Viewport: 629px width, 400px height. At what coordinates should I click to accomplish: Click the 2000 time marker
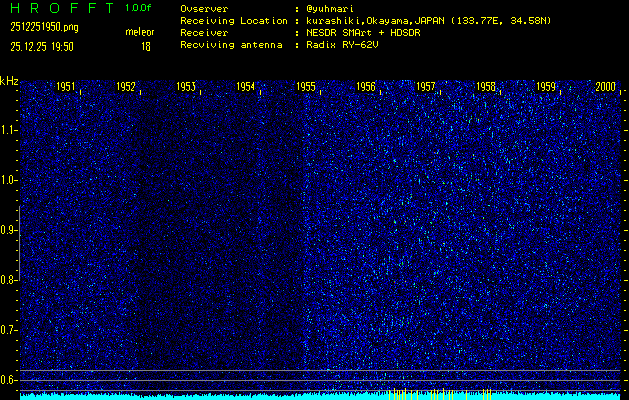(606, 87)
